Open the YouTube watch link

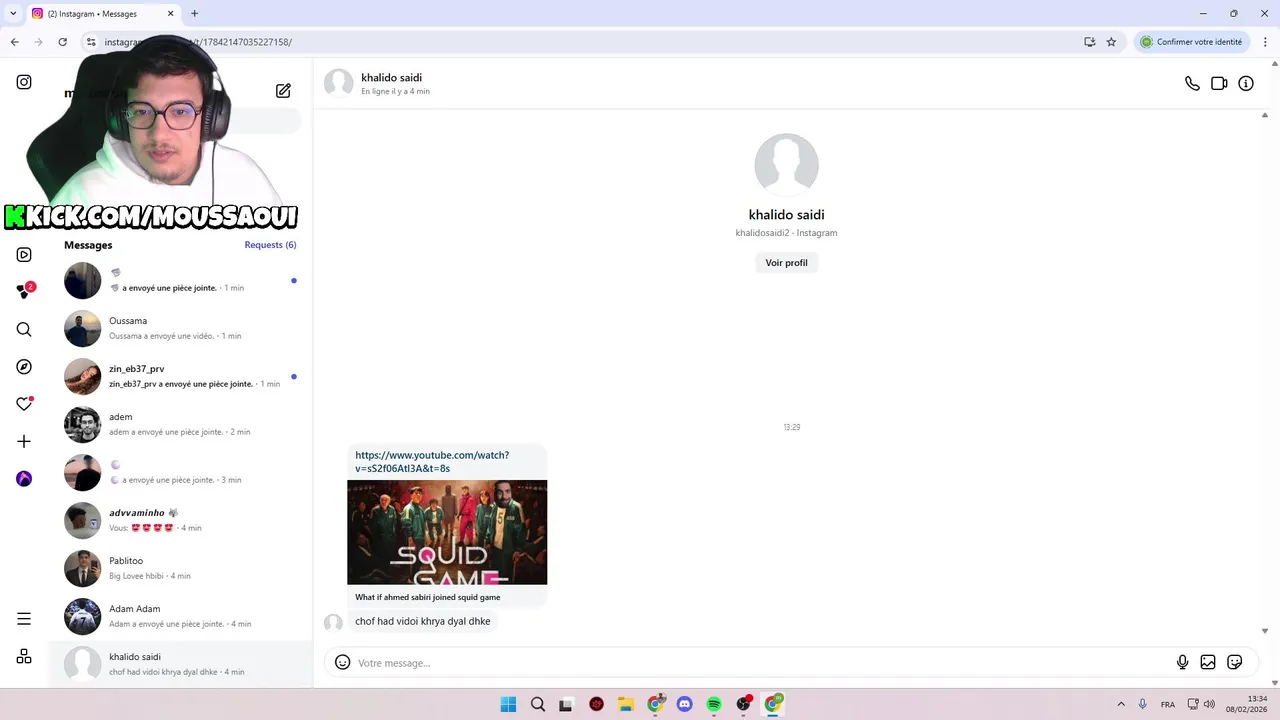click(x=432, y=462)
